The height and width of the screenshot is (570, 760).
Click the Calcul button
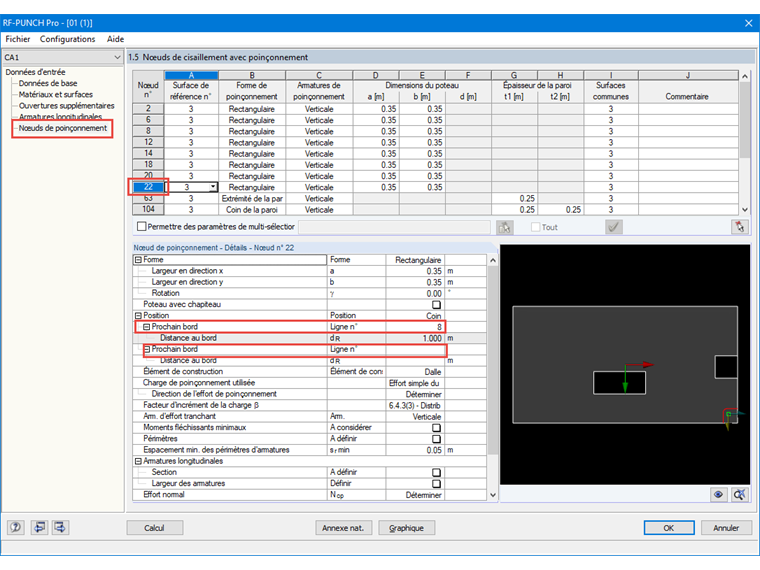(155, 528)
